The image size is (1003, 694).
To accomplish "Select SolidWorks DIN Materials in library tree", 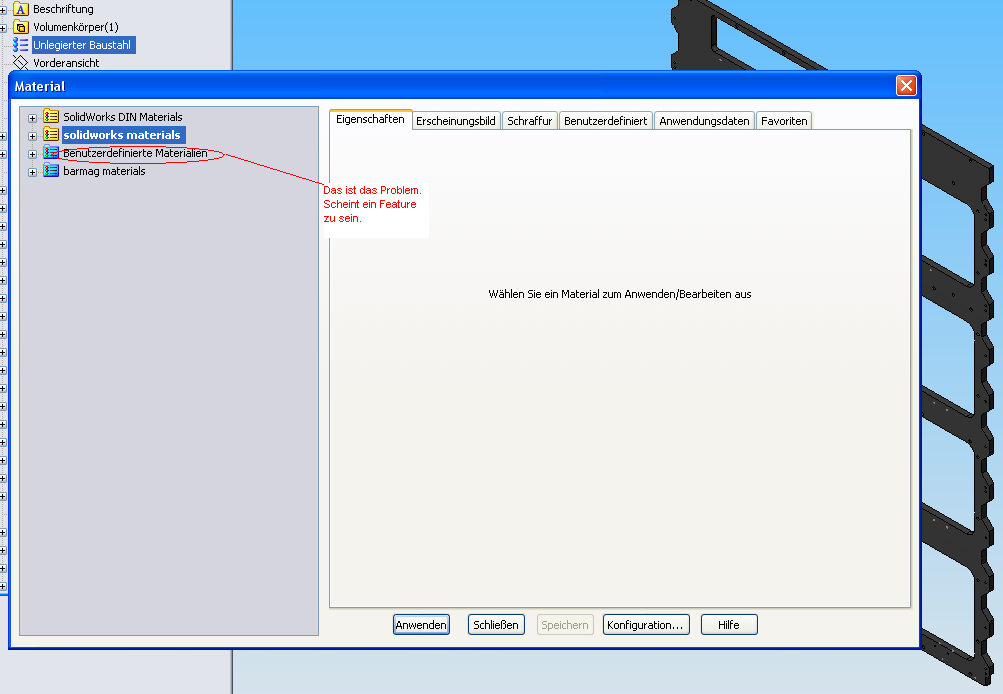I will point(123,117).
